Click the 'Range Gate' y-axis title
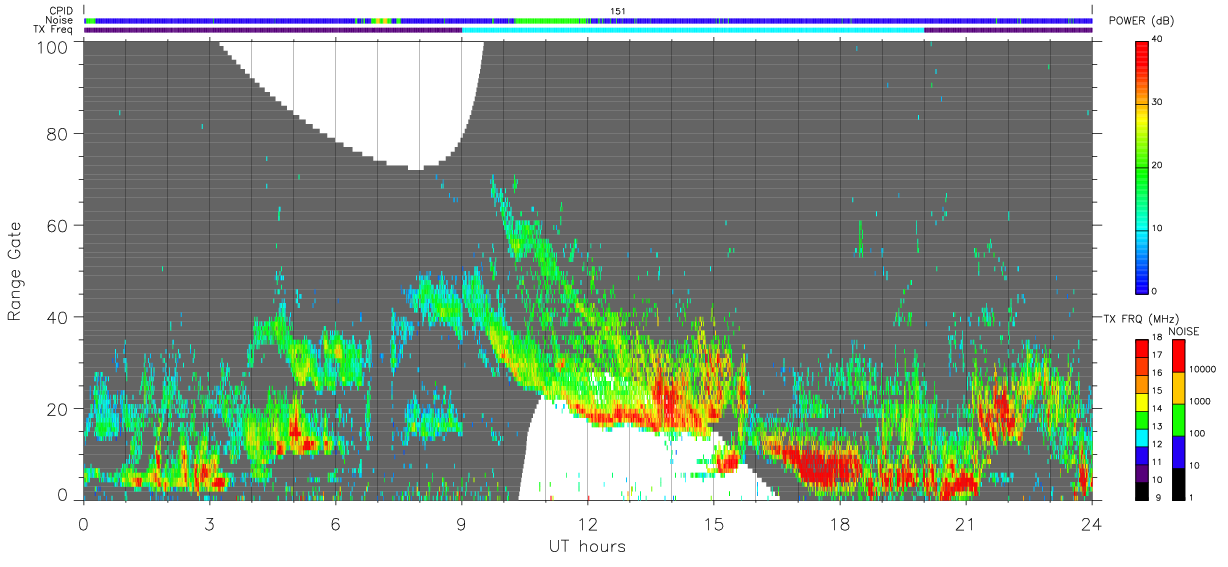 point(15,271)
